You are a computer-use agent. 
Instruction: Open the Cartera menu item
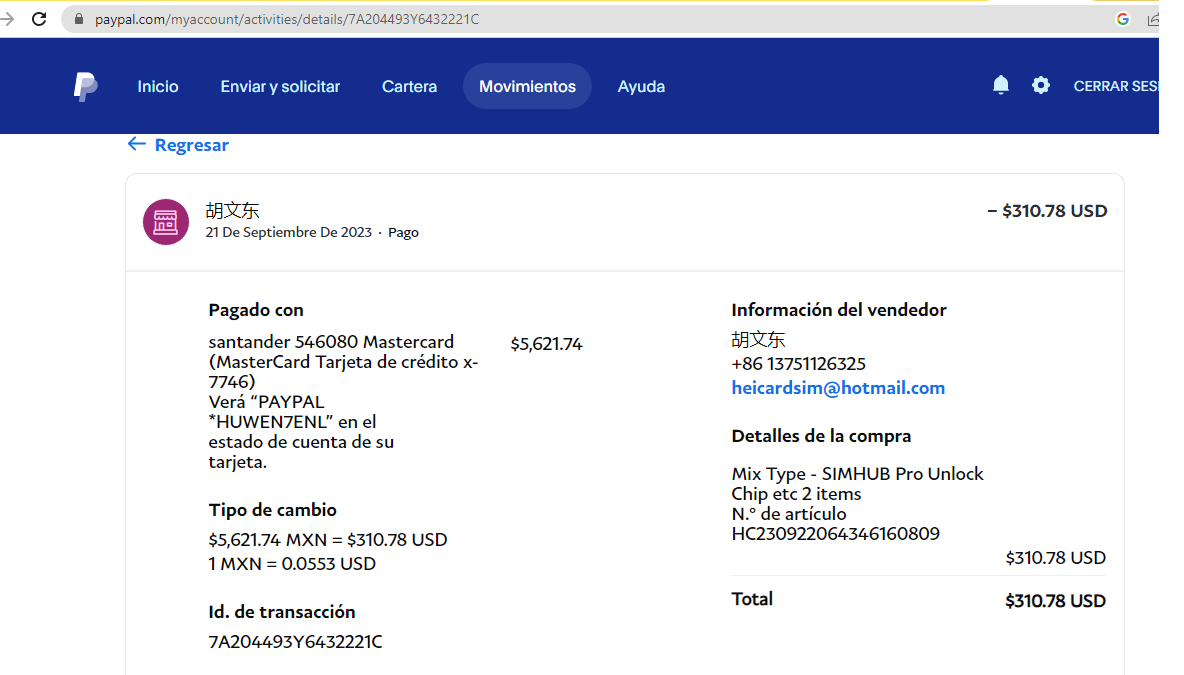409,86
